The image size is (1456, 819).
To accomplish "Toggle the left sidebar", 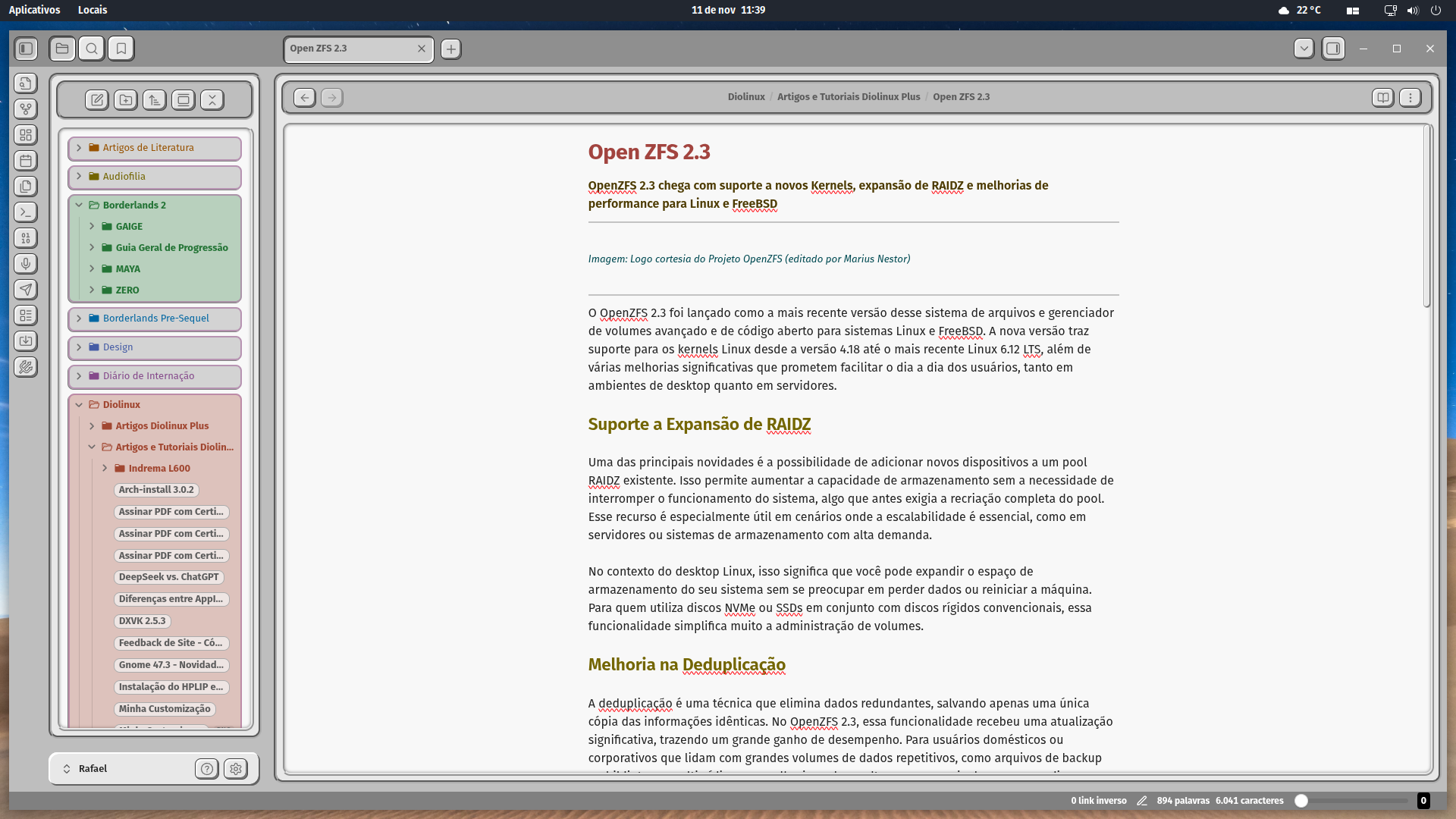I will (26, 49).
